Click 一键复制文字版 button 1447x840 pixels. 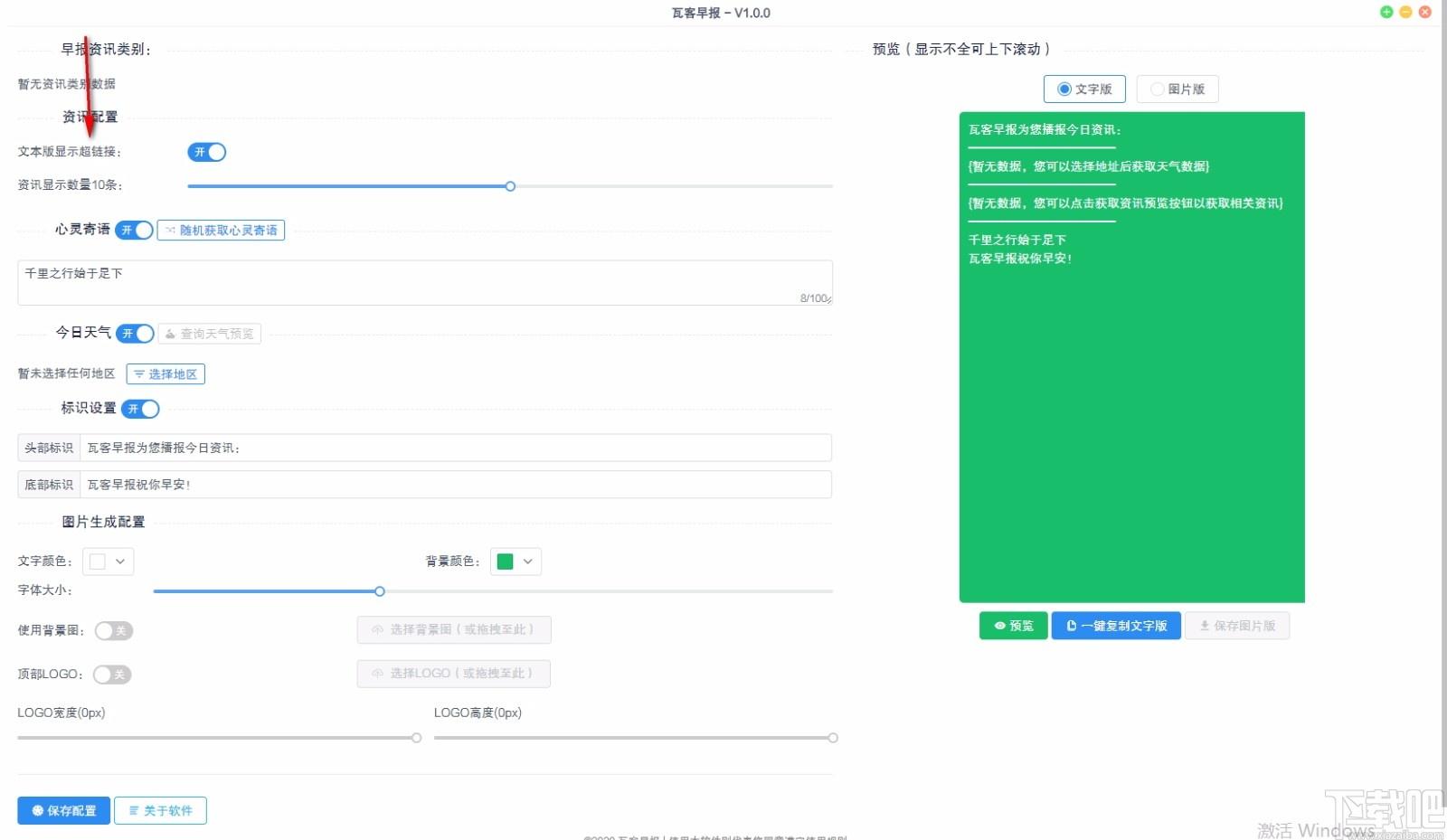tap(1116, 626)
